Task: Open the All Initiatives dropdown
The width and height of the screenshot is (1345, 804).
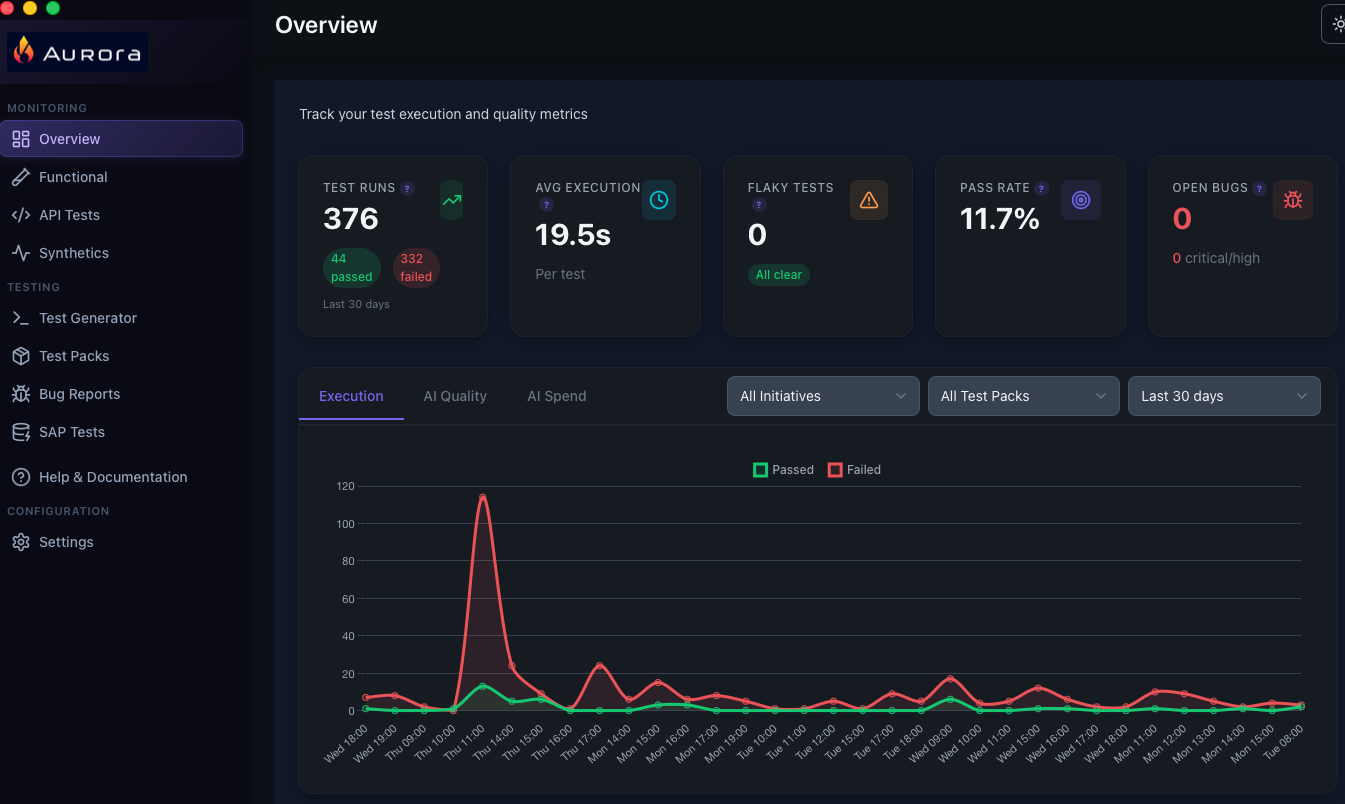Action: click(823, 396)
